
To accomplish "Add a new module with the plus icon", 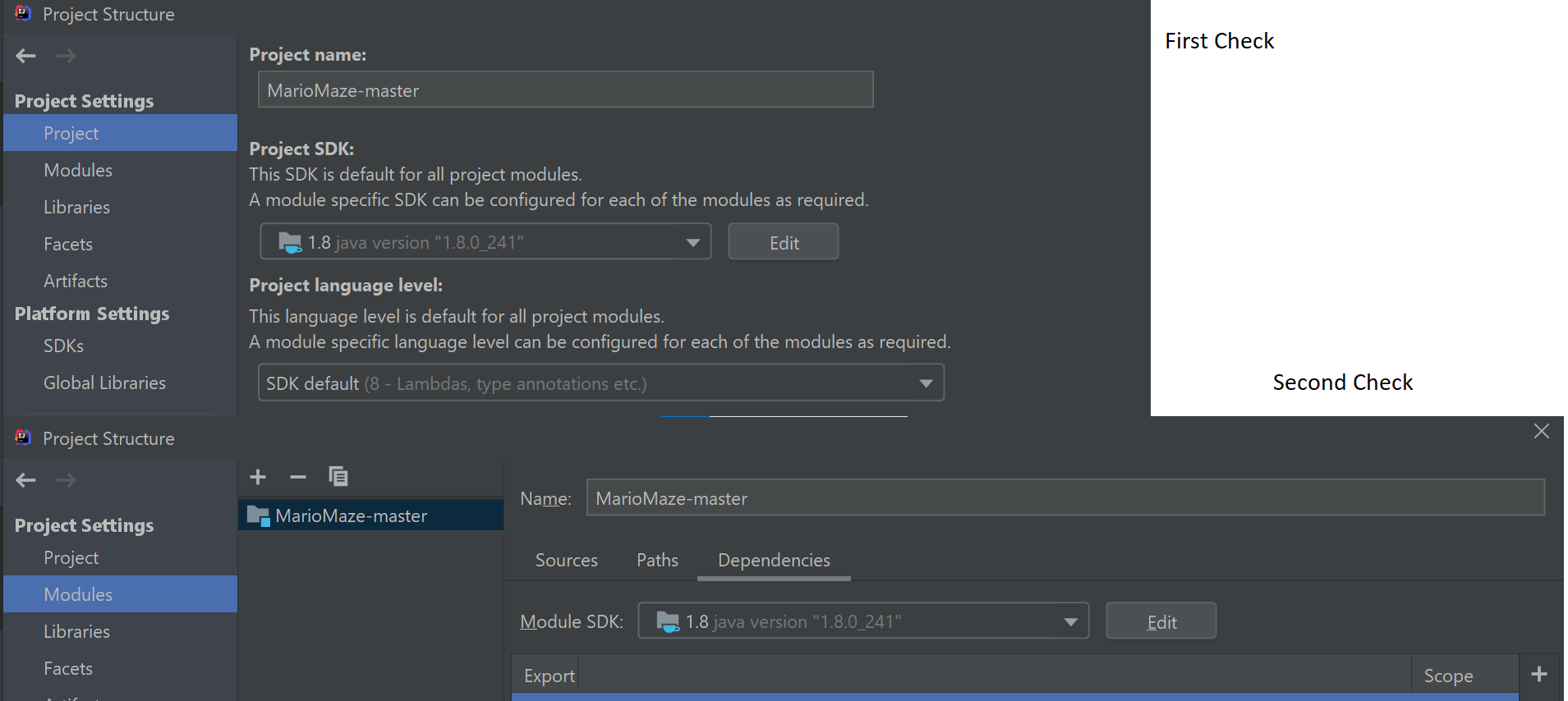I will point(258,477).
